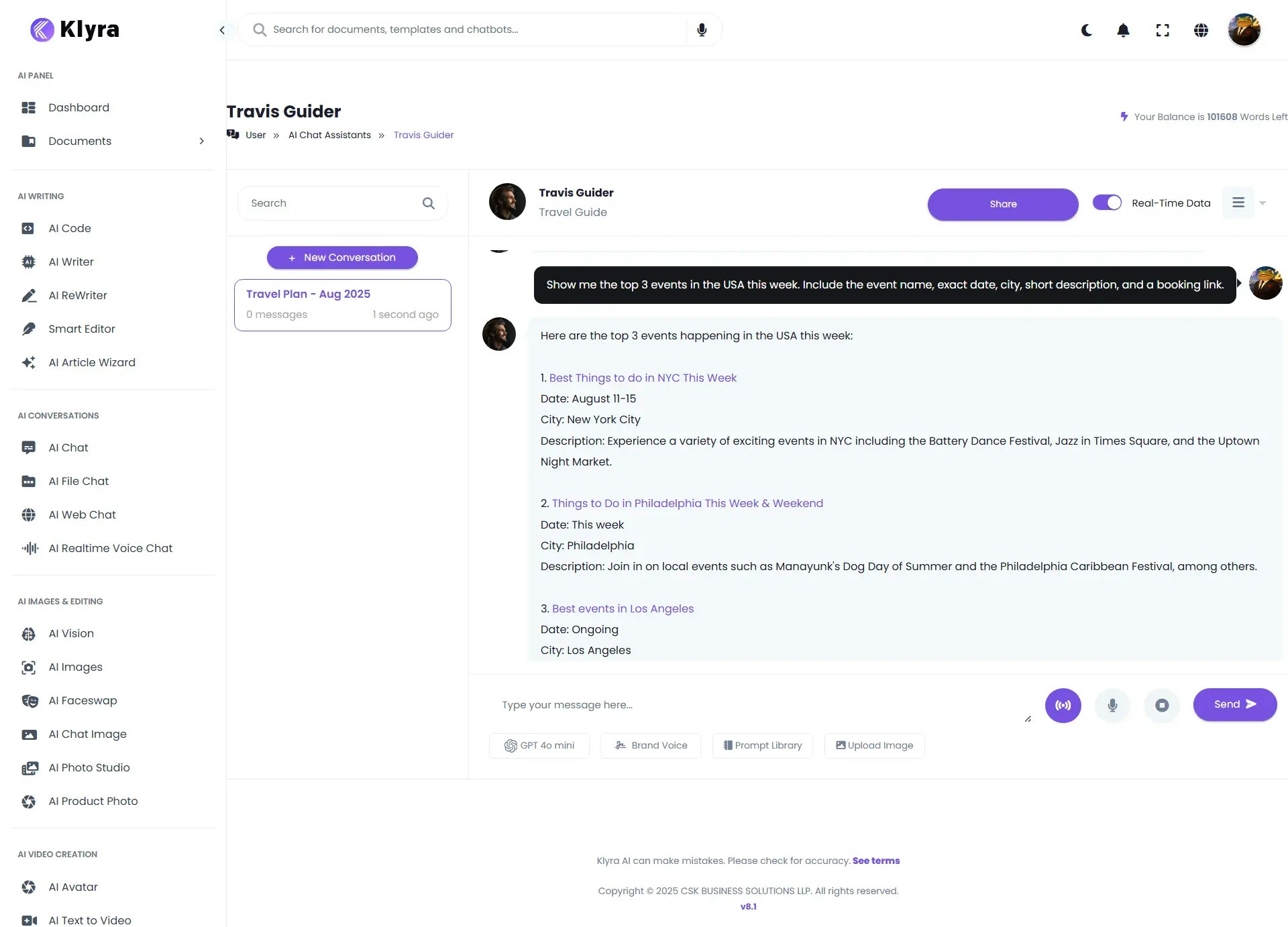Open AI Web Chat from the sidebar
Viewport: 1288px width, 927px height.
82,514
